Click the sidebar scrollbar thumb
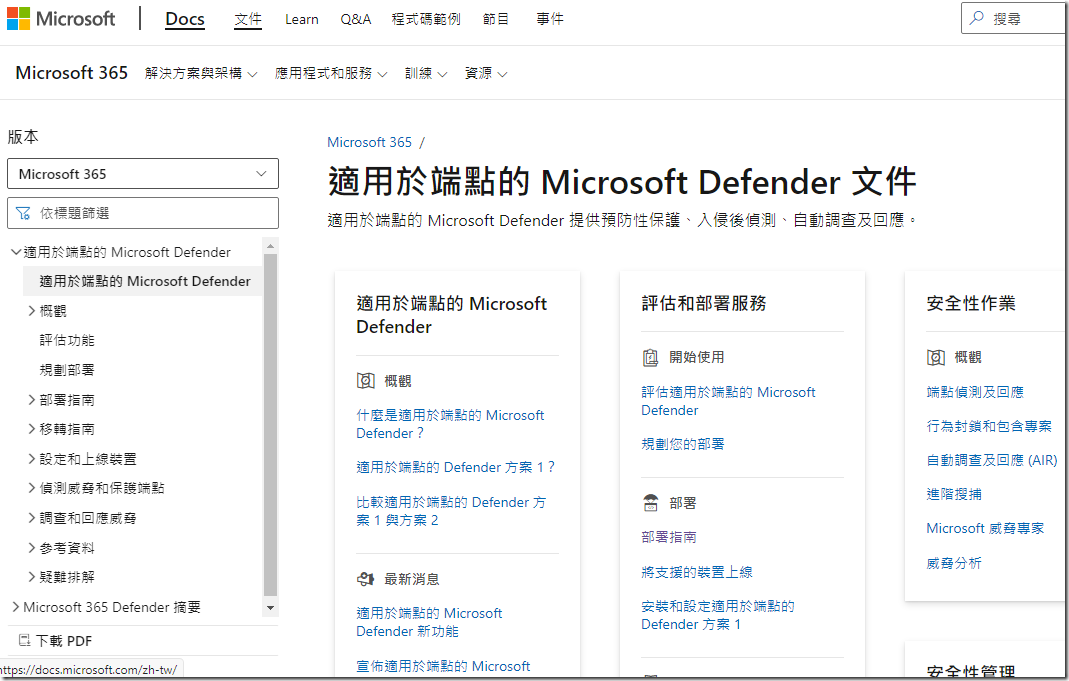 271,425
